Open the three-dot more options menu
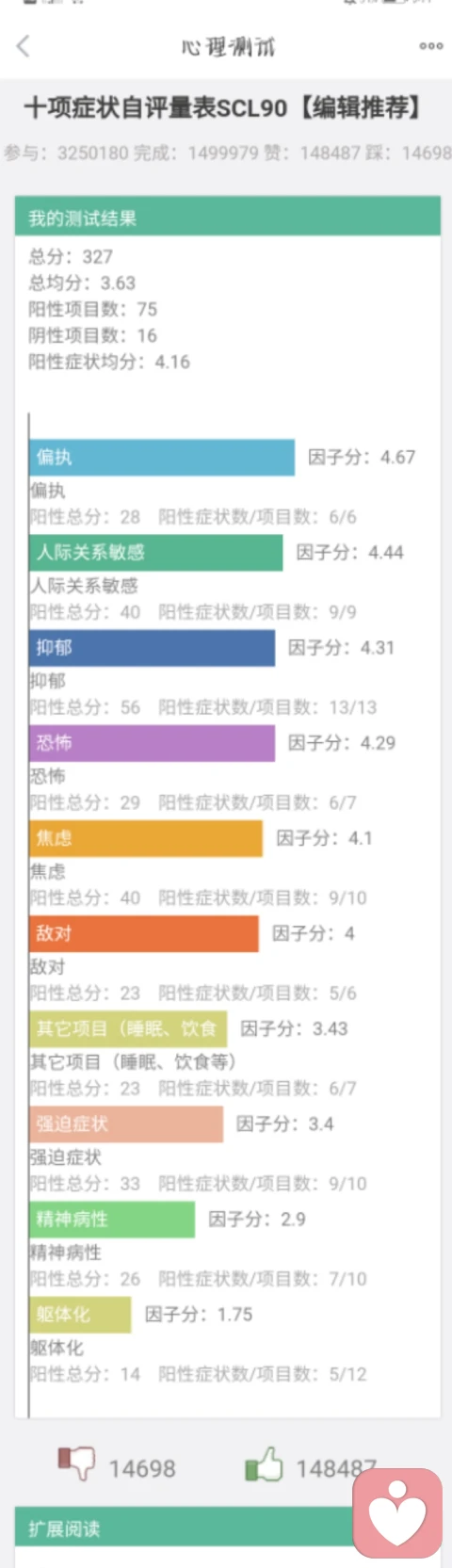Viewport: 452px width, 1568px height. coord(430,45)
